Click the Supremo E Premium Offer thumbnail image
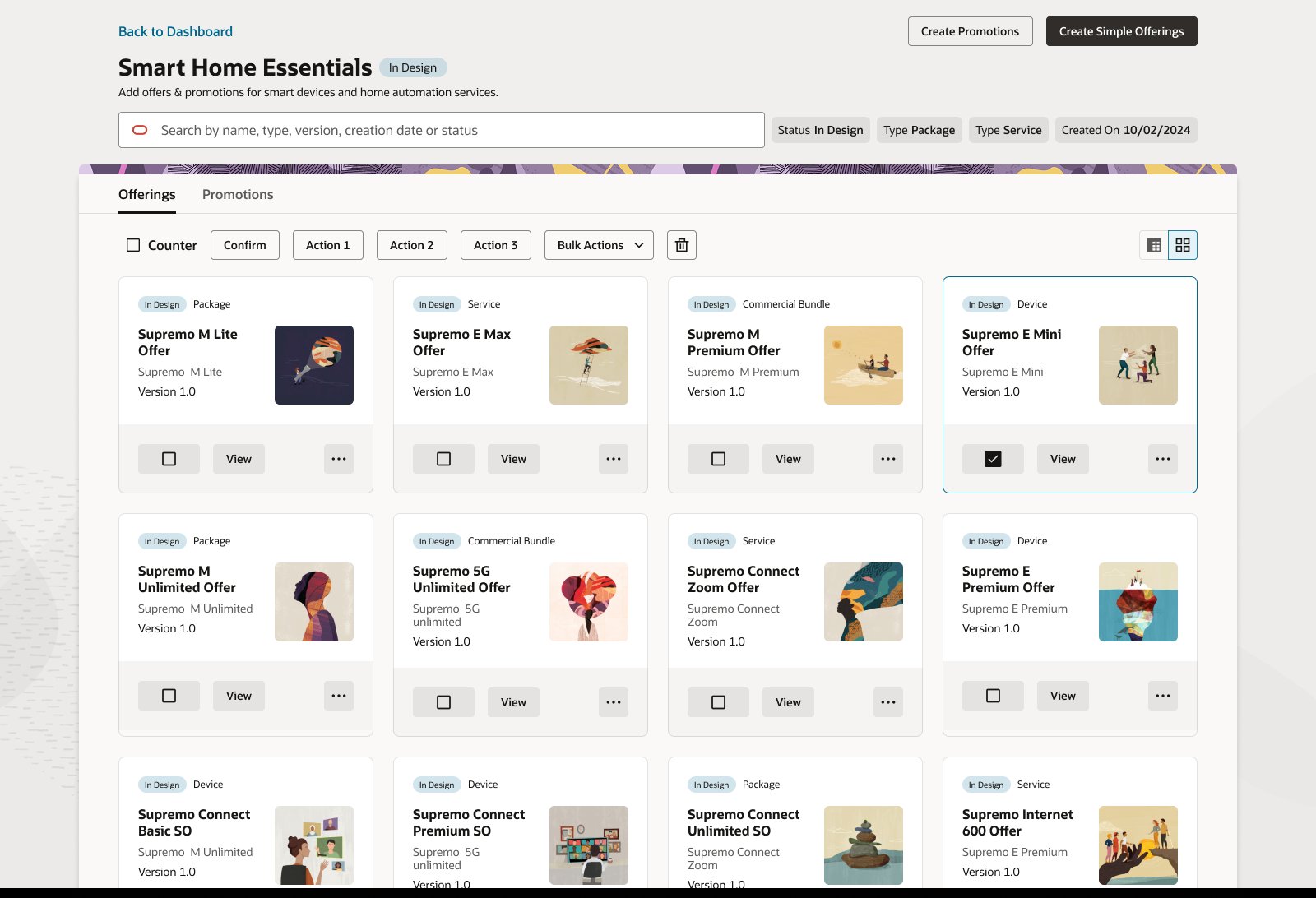Image resolution: width=1316 pixels, height=898 pixels. [1138, 602]
